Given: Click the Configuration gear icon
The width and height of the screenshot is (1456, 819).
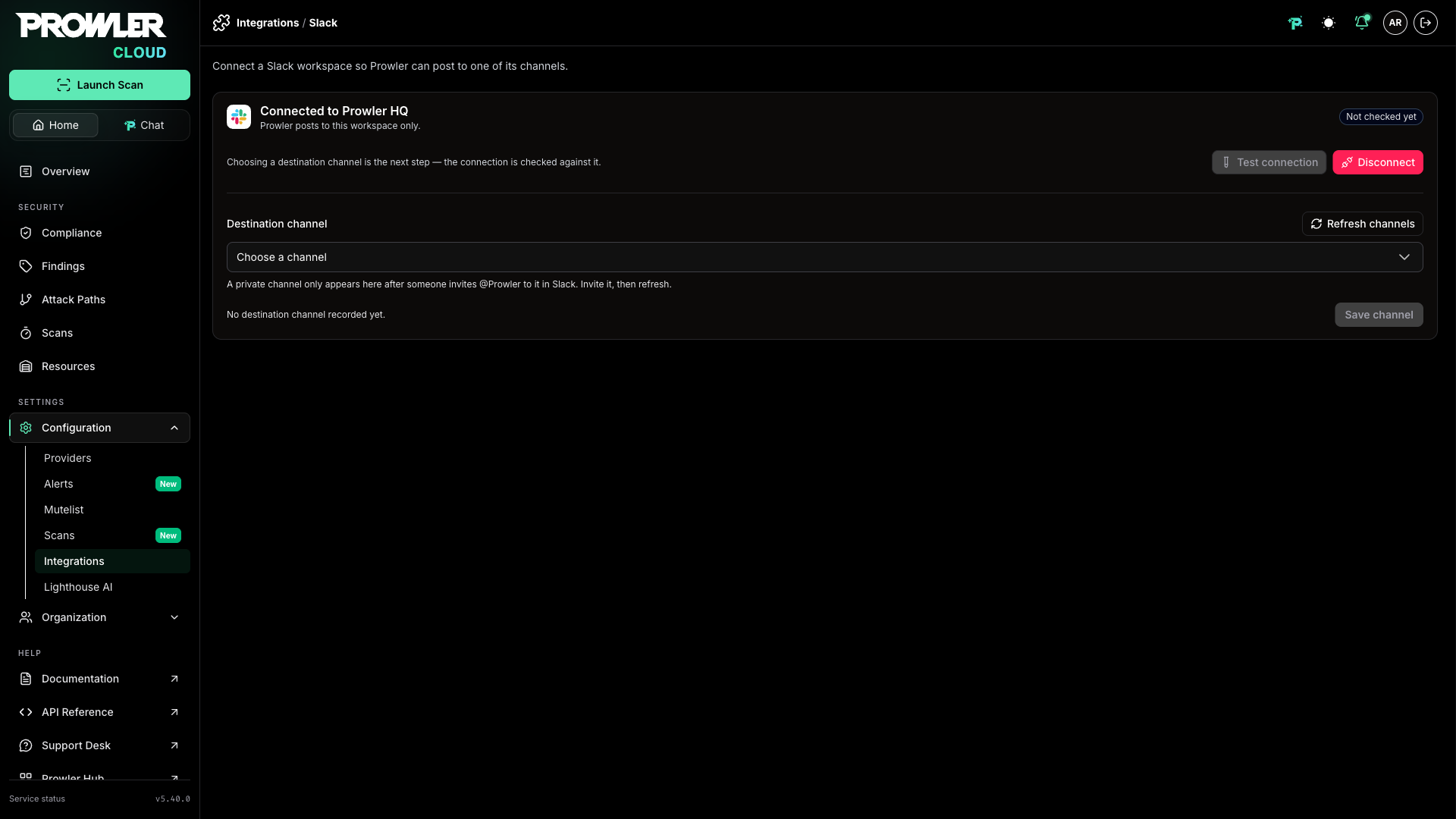Looking at the screenshot, I should point(26,428).
